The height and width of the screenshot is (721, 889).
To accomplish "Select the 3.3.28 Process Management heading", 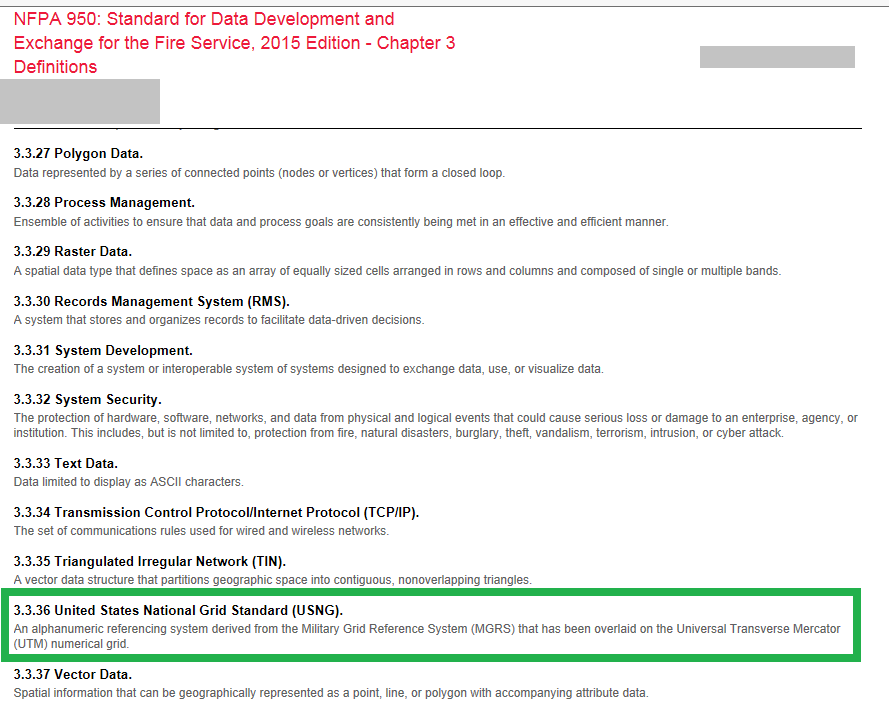I will (x=104, y=202).
